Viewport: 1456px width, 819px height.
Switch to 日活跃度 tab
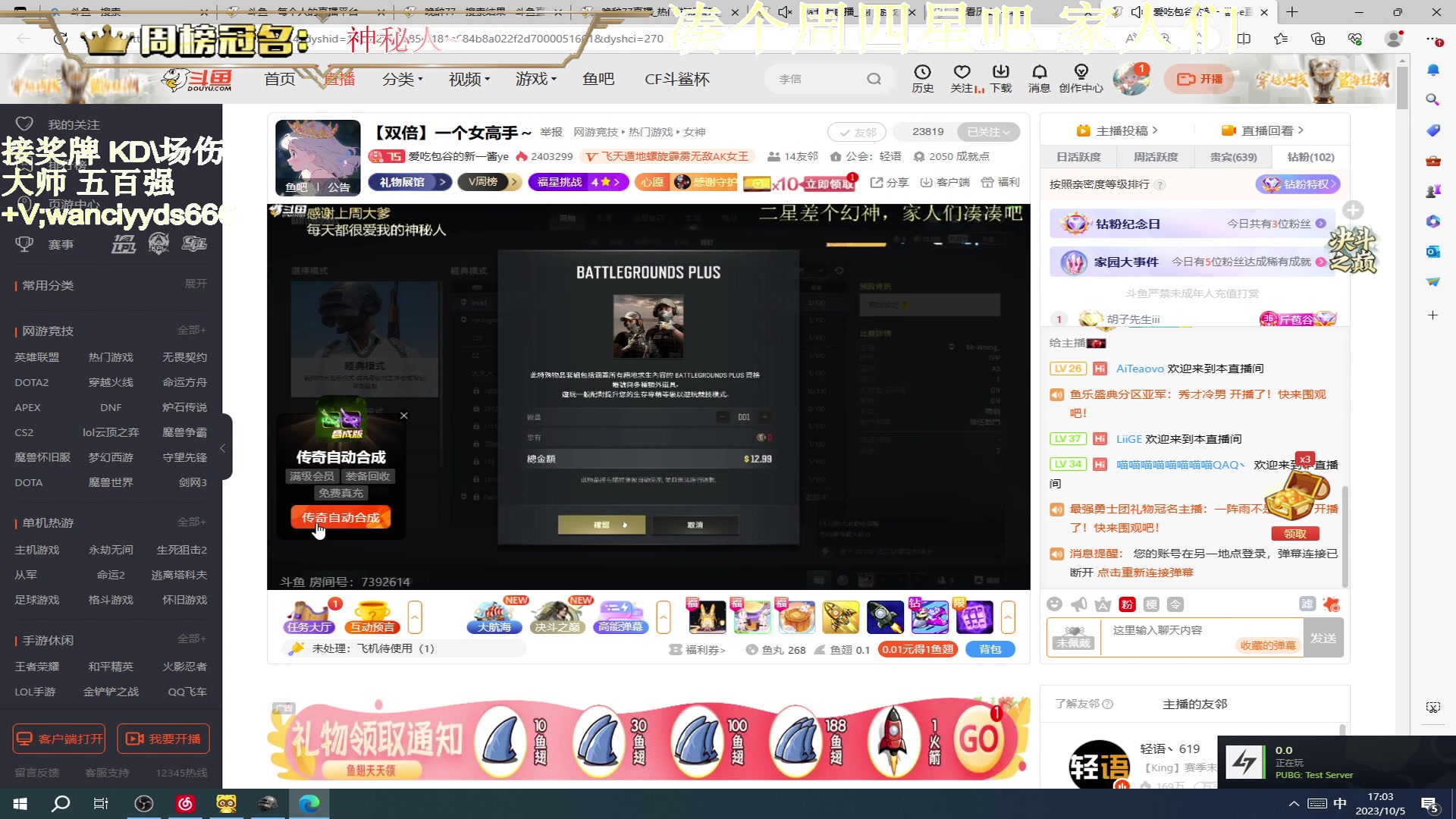pos(1078,157)
